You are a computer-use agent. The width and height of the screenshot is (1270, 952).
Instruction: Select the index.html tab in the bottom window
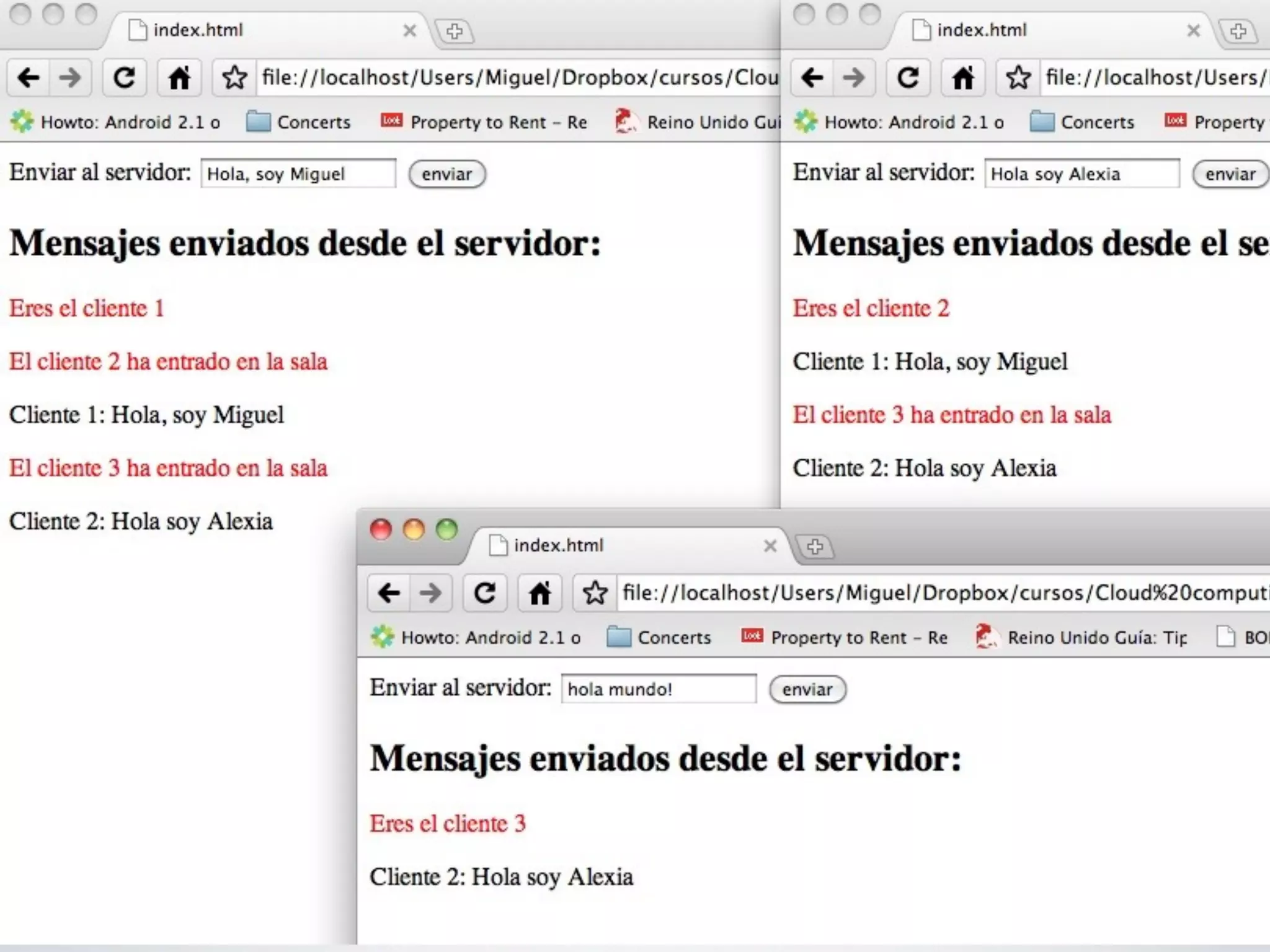point(558,545)
